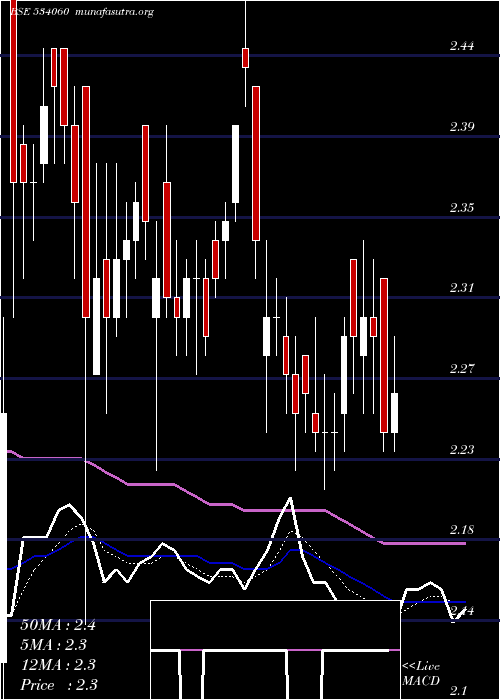Click the 2.27 price axis label
The height and width of the screenshot is (700, 500).
click(462, 369)
